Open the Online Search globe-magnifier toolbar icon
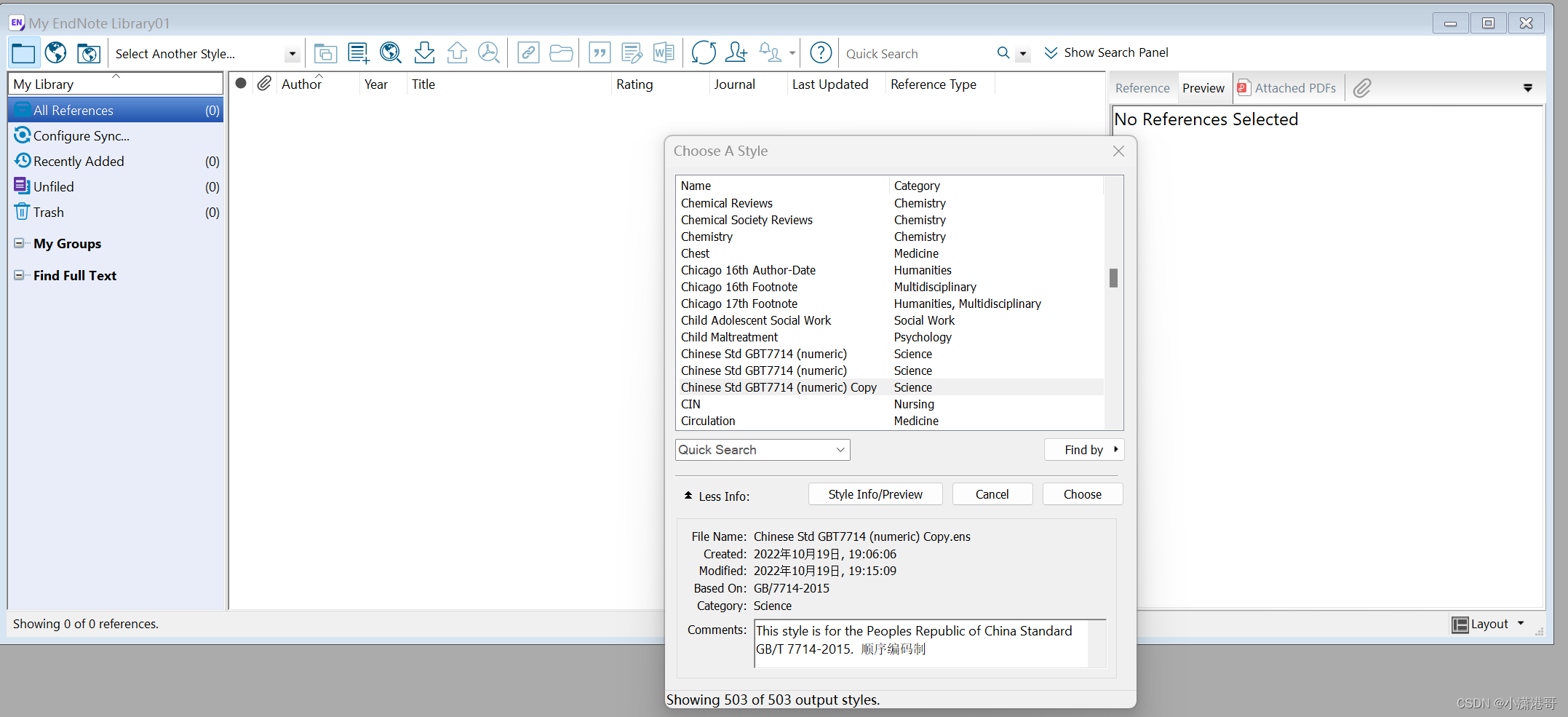Viewport: 1568px width, 717px height. click(391, 53)
